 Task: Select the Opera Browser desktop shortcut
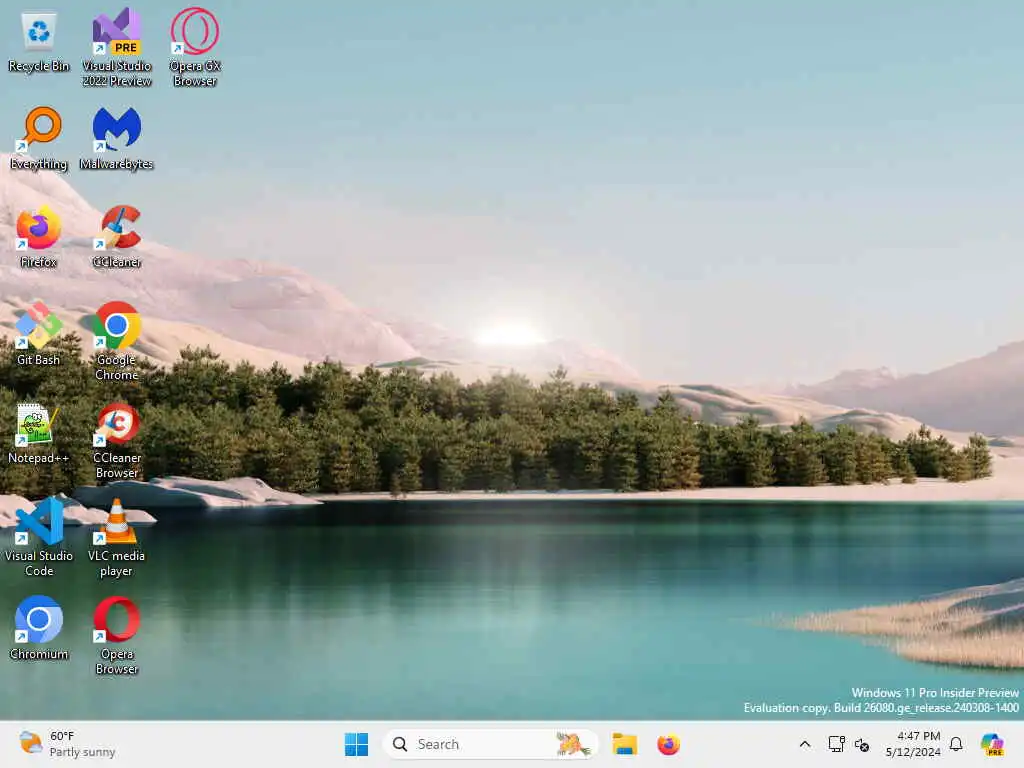pyautogui.click(x=117, y=635)
